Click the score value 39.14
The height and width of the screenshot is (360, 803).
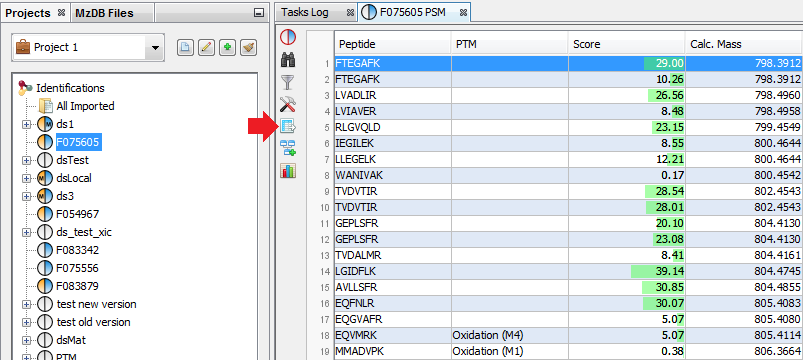click(x=670, y=271)
